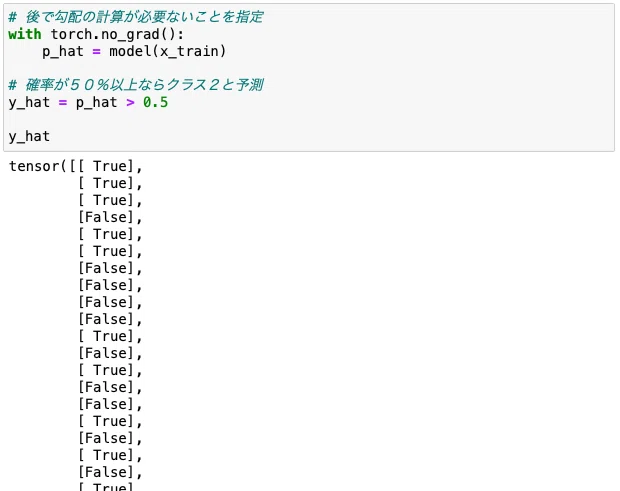Click the first True value beside 'tensor(['

click(109, 166)
